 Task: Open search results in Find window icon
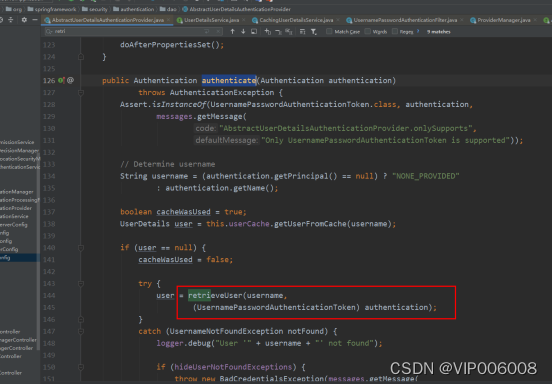click(254, 32)
